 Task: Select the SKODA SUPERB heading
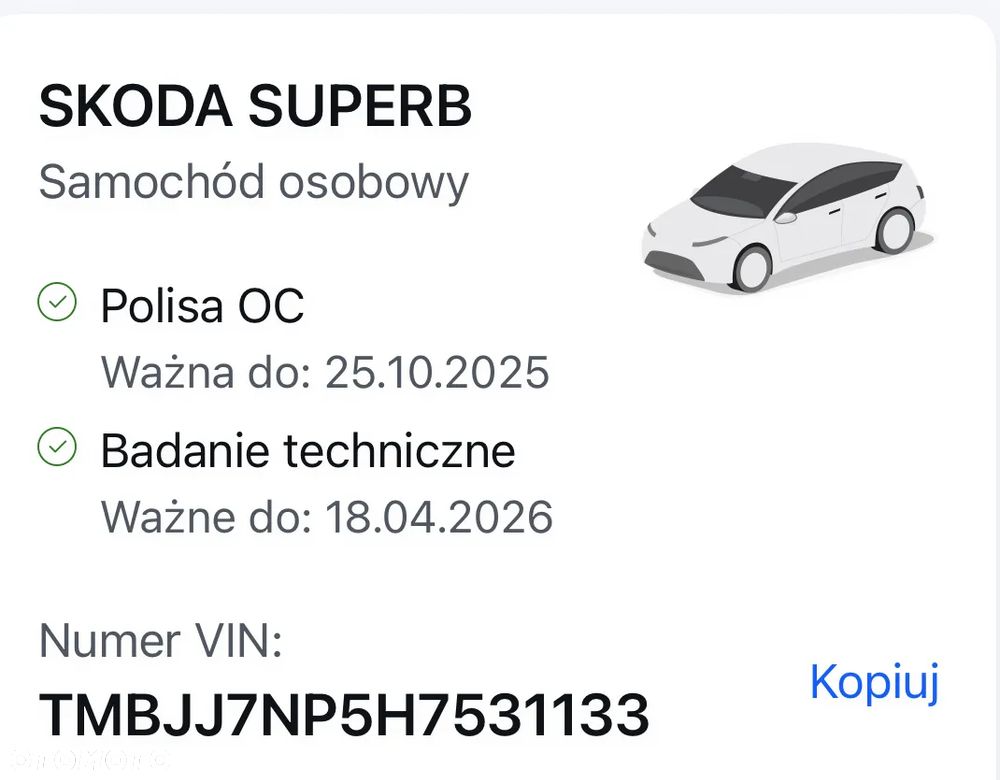point(255,106)
